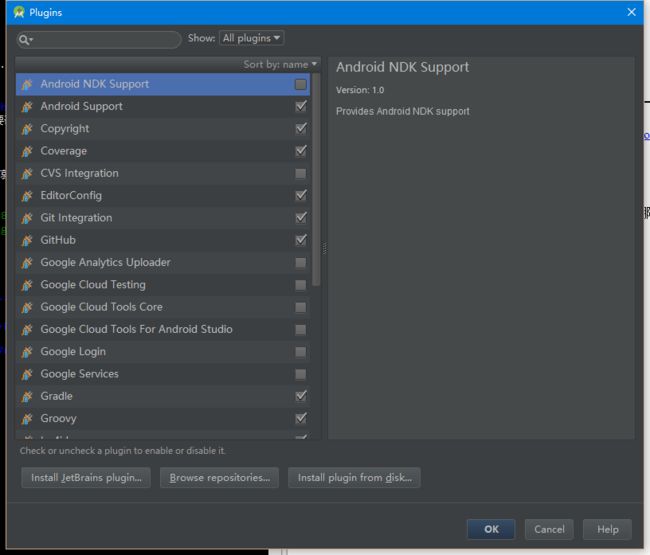650x555 pixels.
Task: Toggle the GitHub plugin checkbox
Action: tap(301, 240)
